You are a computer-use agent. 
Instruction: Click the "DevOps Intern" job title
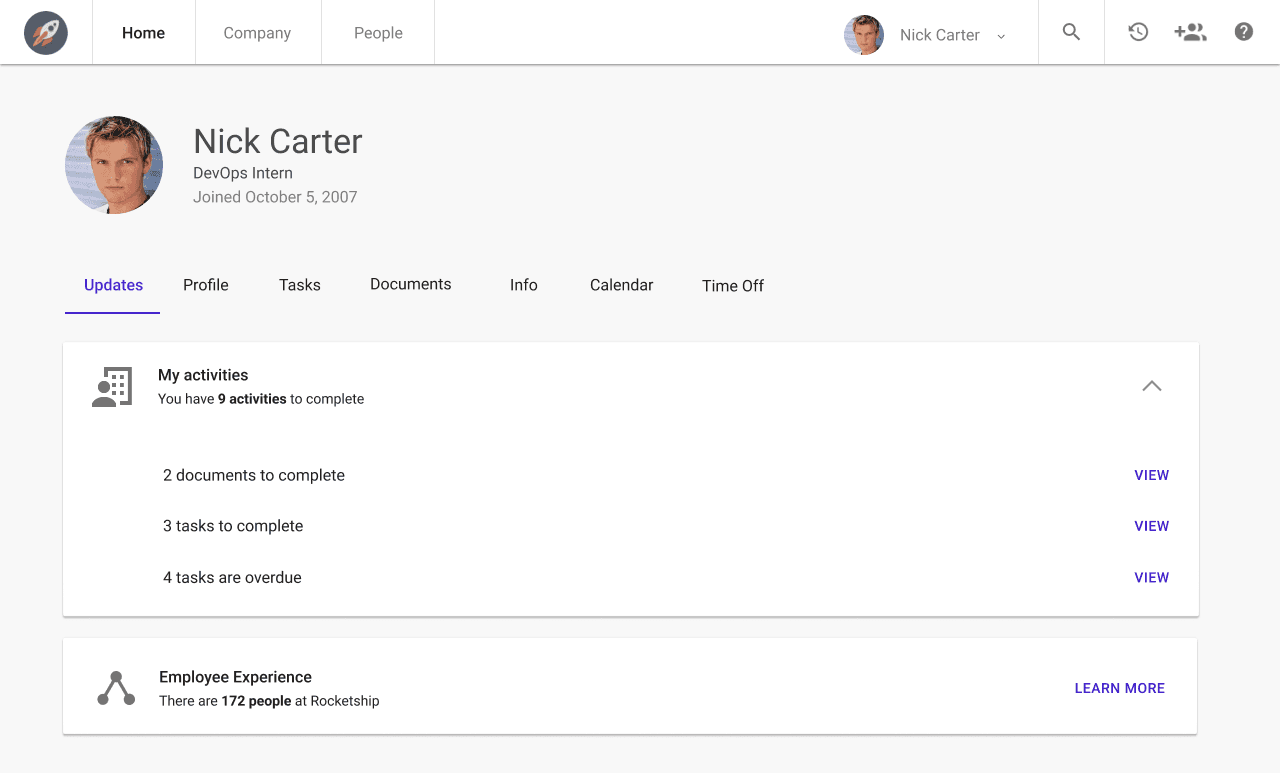[x=243, y=173]
